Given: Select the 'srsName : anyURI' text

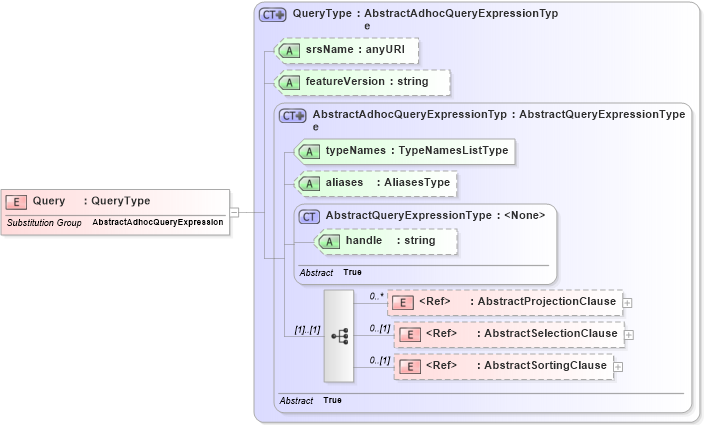Looking at the screenshot, I should tap(355, 49).
